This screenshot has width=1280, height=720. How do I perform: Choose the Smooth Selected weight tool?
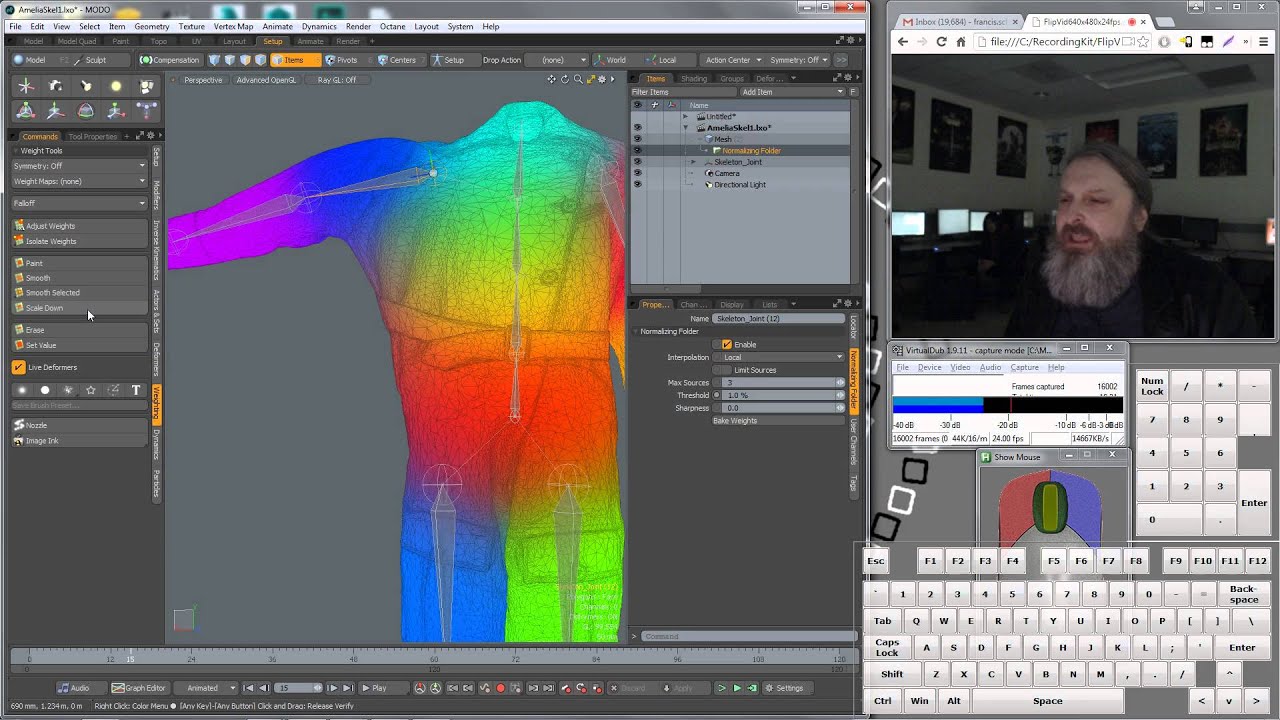tap(80, 293)
